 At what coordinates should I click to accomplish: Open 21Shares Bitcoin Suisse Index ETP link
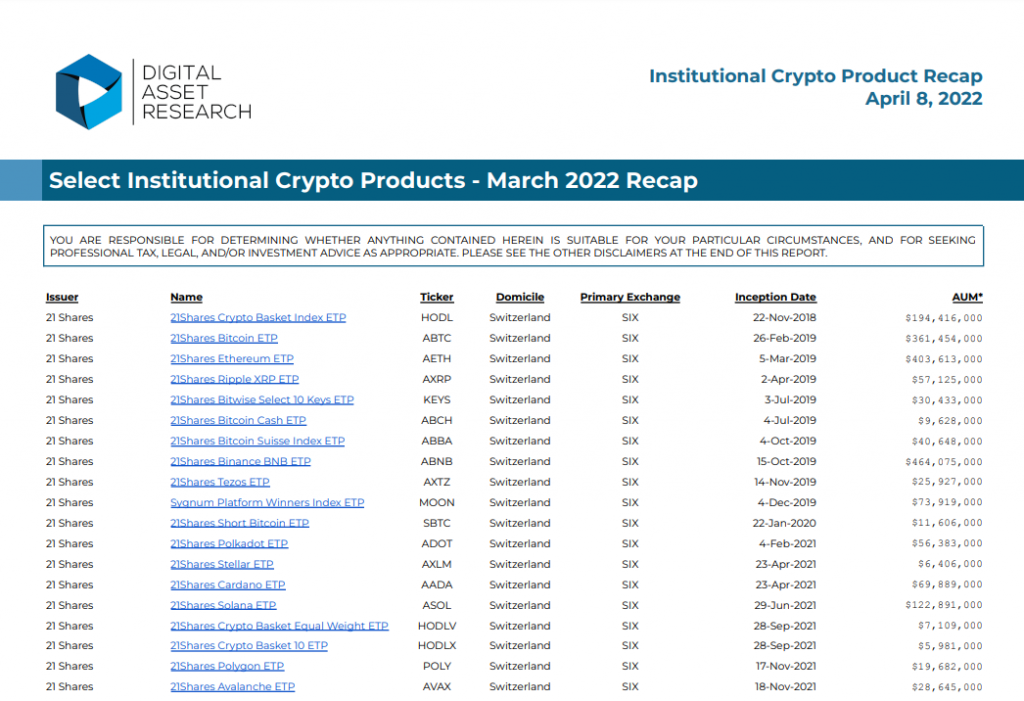(257, 441)
